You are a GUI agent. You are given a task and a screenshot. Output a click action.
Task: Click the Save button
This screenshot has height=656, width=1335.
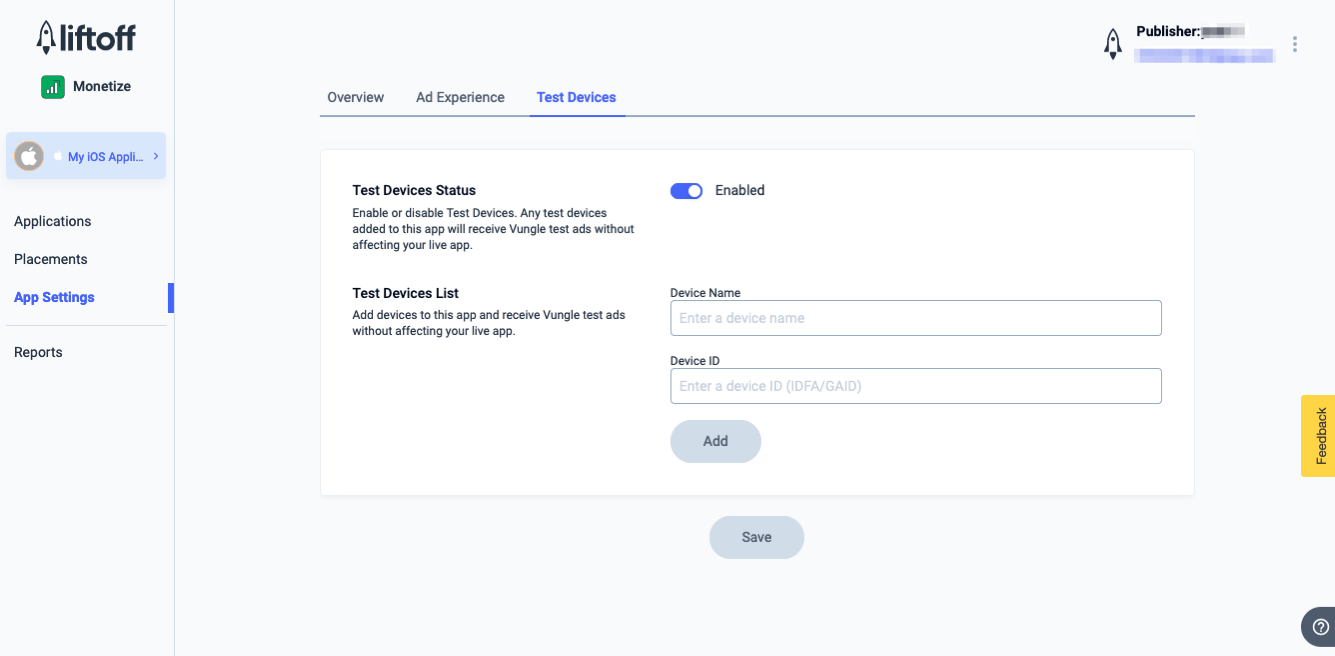coord(756,537)
